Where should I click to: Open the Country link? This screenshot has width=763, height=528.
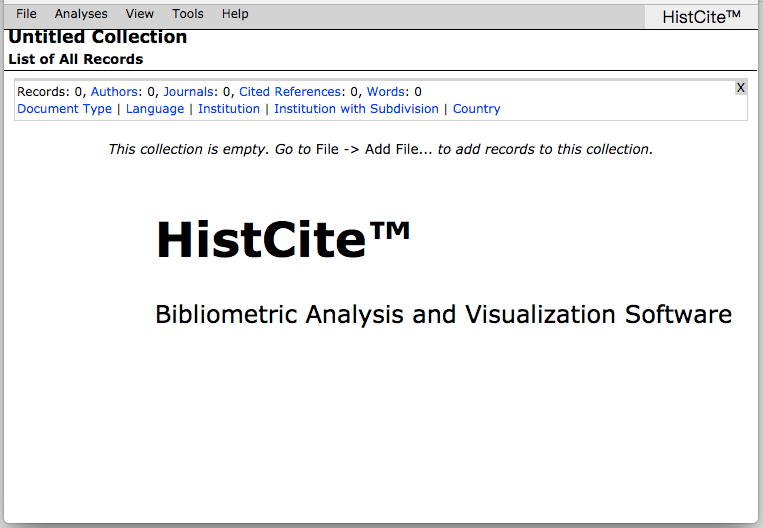pyautogui.click(x=476, y=109)
